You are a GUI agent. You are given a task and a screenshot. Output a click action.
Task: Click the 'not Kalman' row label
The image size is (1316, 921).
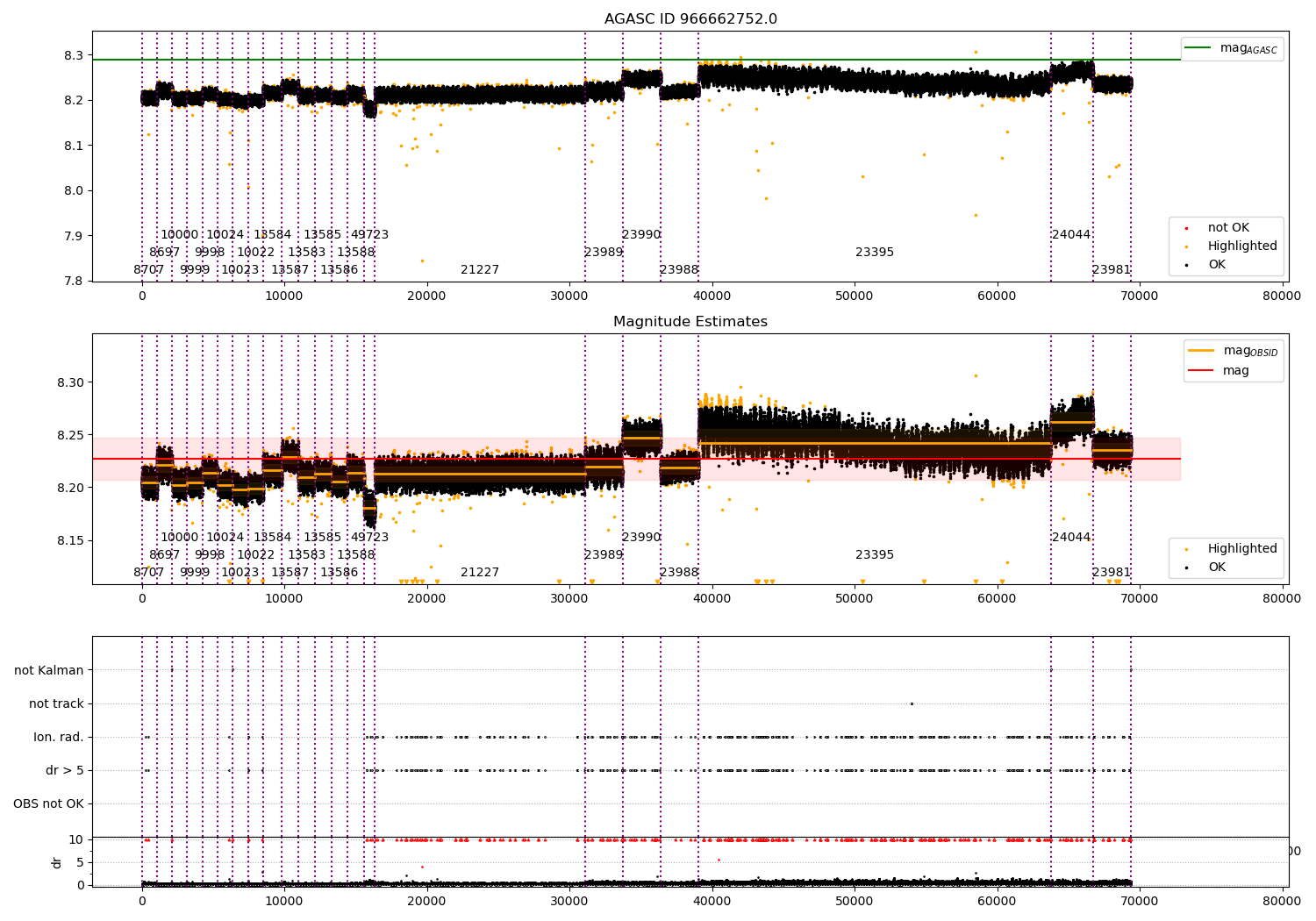(49, 670)
